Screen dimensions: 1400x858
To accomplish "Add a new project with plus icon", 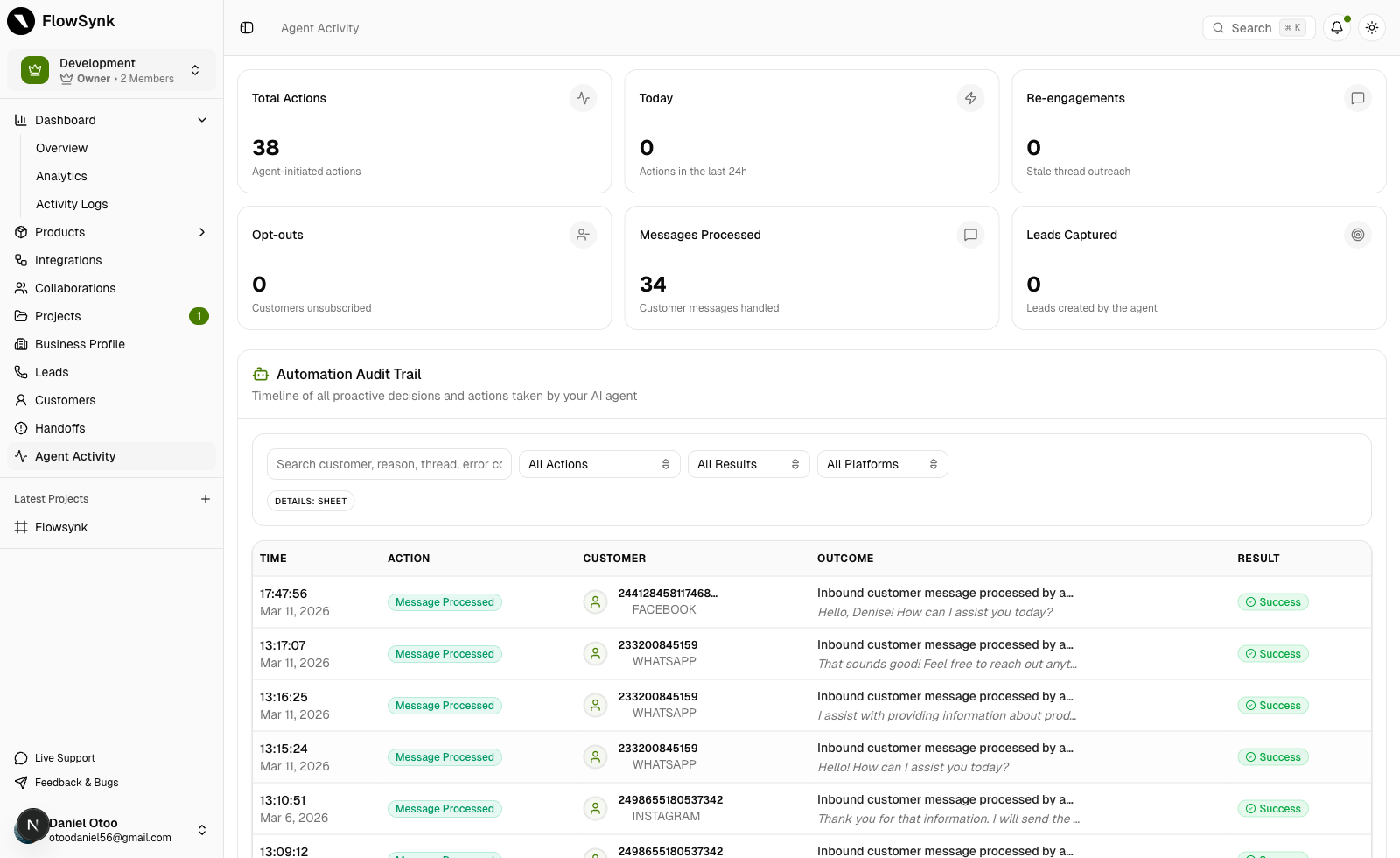I will [206, 499].
